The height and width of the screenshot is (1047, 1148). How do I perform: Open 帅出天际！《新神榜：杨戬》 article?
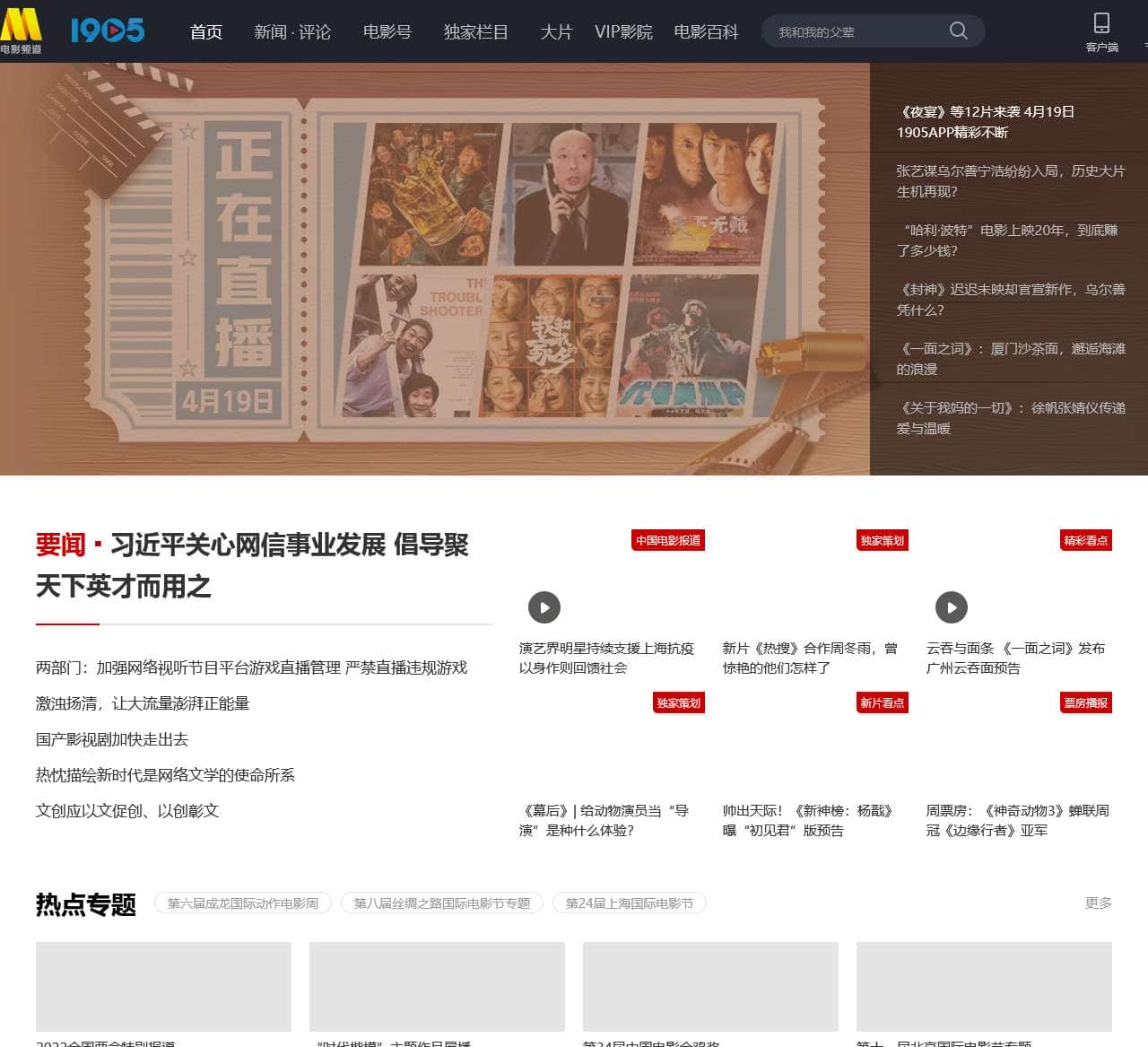point(809,821)
